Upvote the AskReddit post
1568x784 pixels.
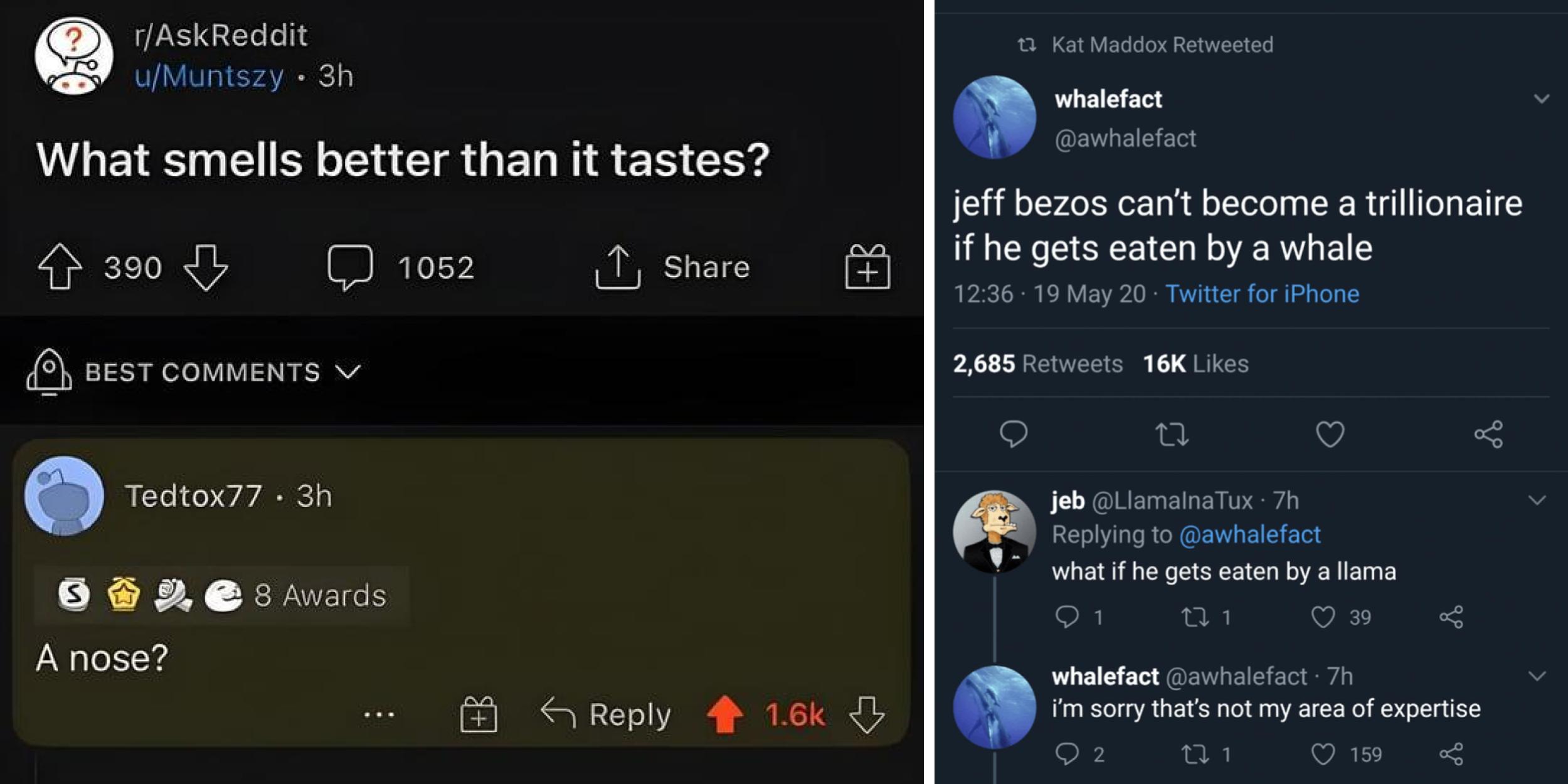60,267
